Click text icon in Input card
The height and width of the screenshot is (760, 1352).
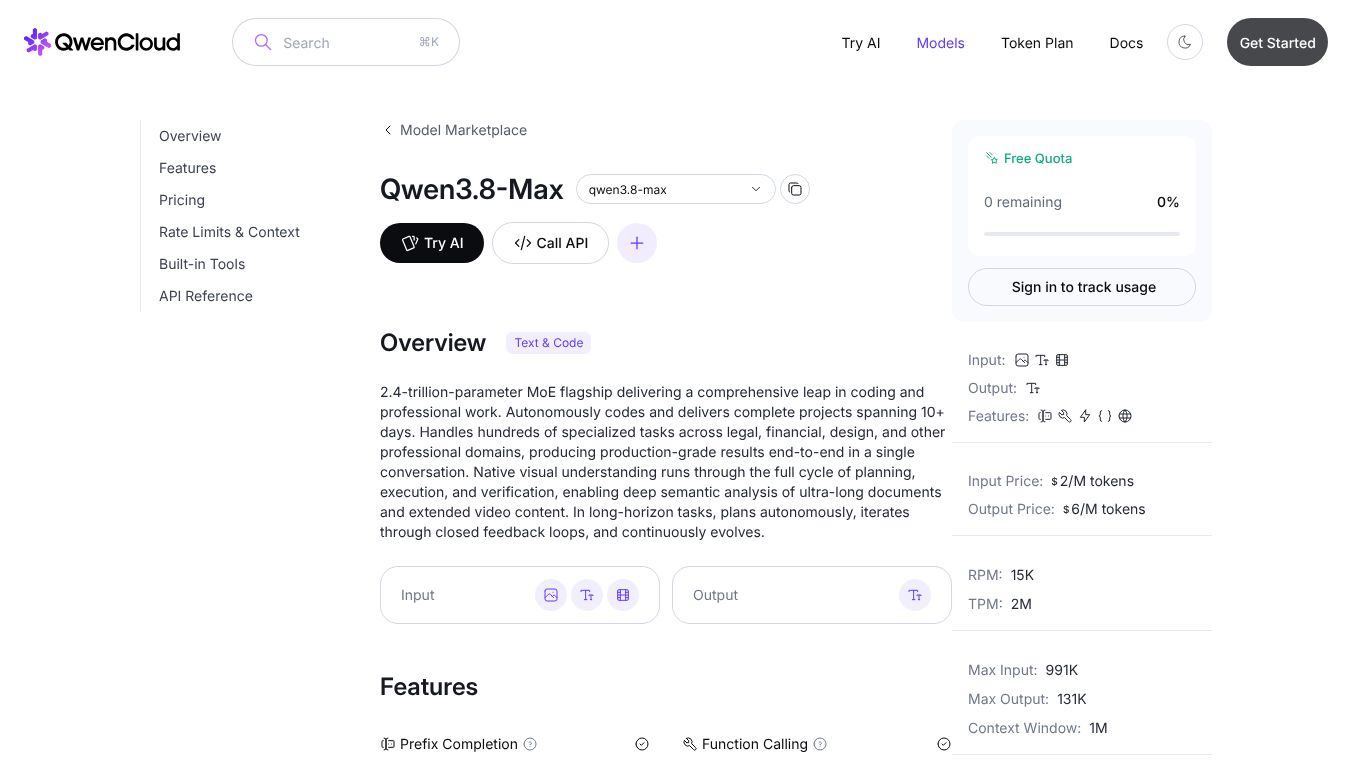coord(587,595)
